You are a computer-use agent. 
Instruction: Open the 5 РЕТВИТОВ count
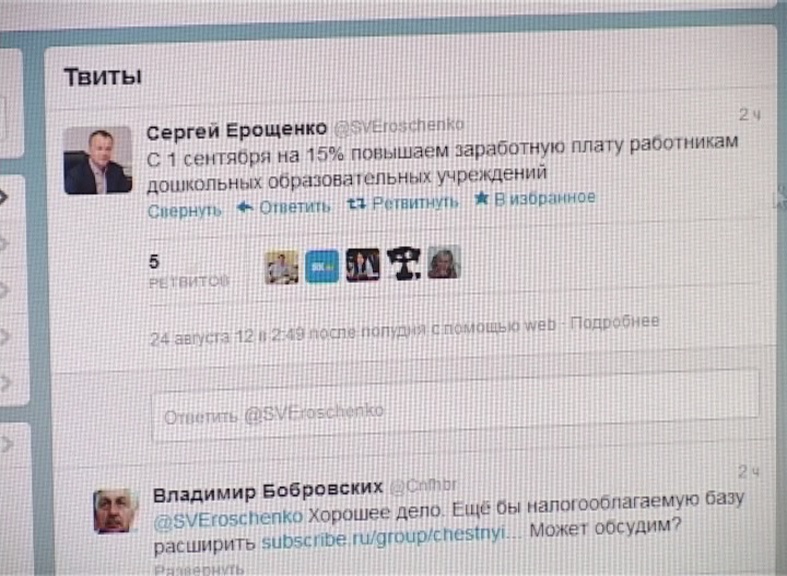188,271
